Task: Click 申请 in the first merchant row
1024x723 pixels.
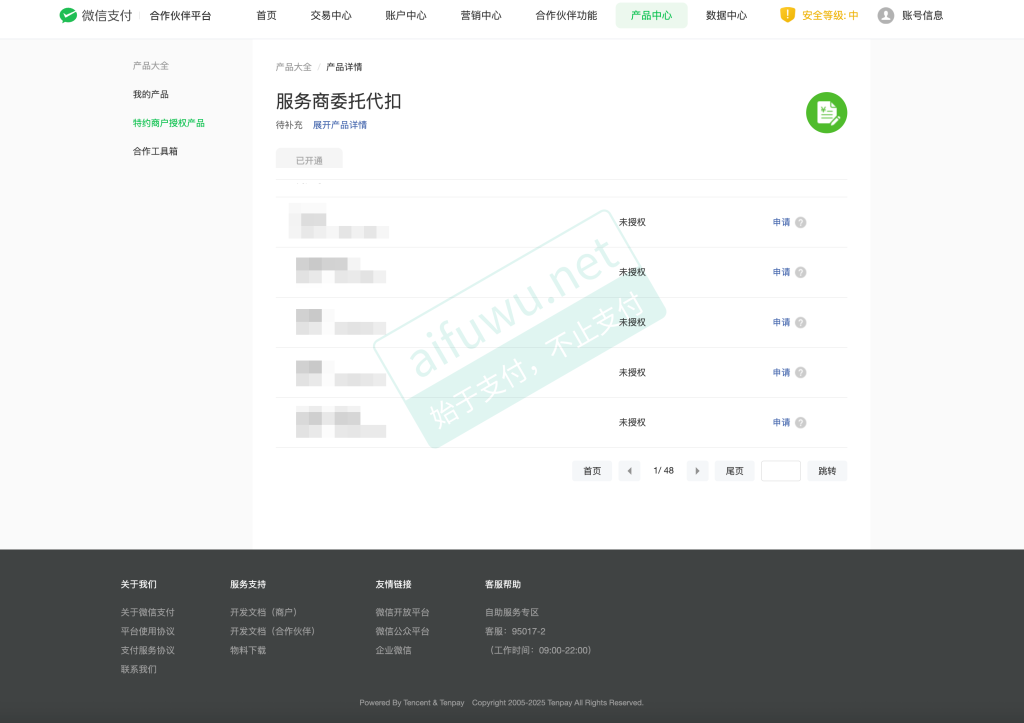Action: (x=781, y=222)
